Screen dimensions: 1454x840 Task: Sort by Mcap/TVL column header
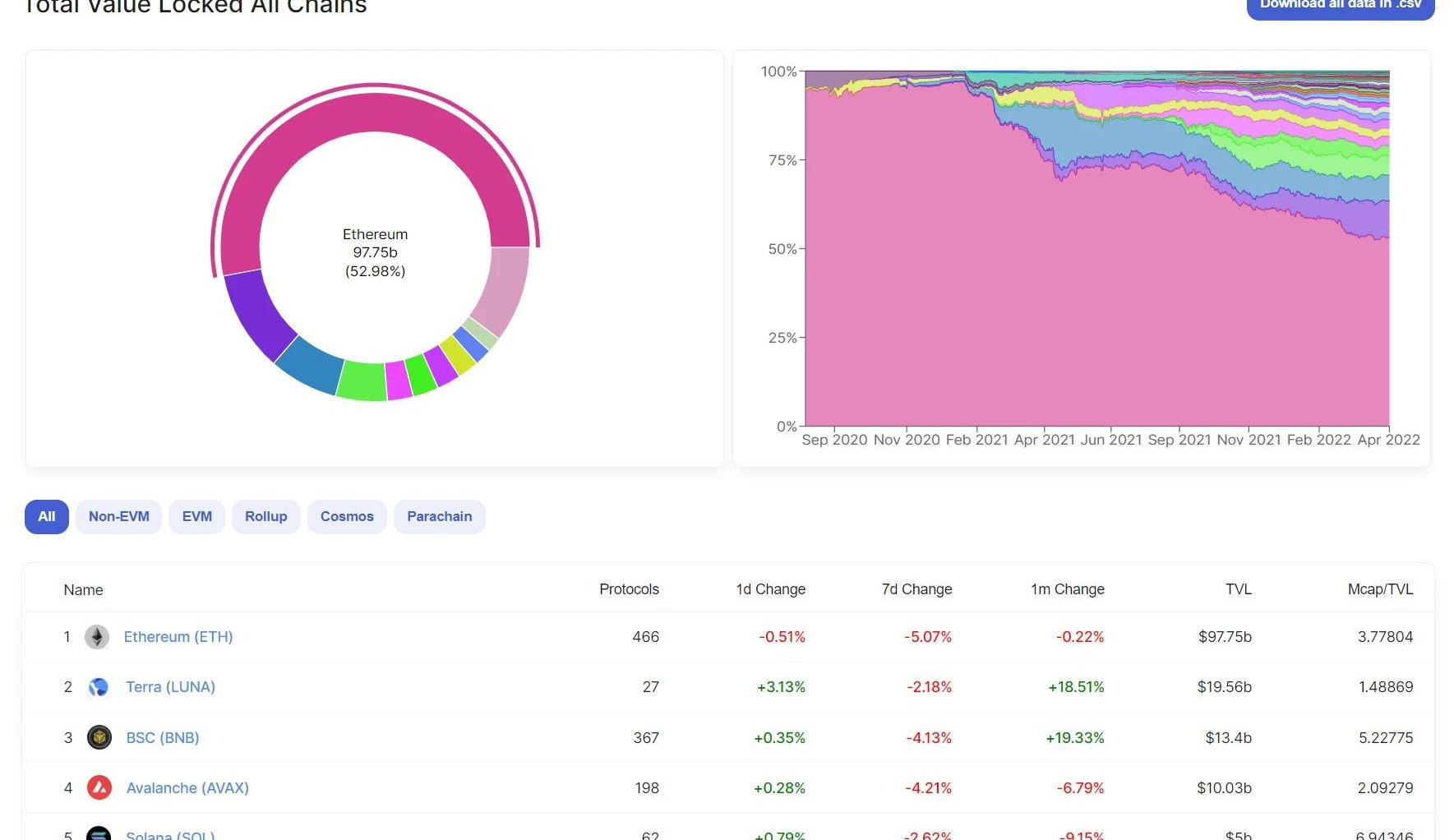tap(1380, 589)
